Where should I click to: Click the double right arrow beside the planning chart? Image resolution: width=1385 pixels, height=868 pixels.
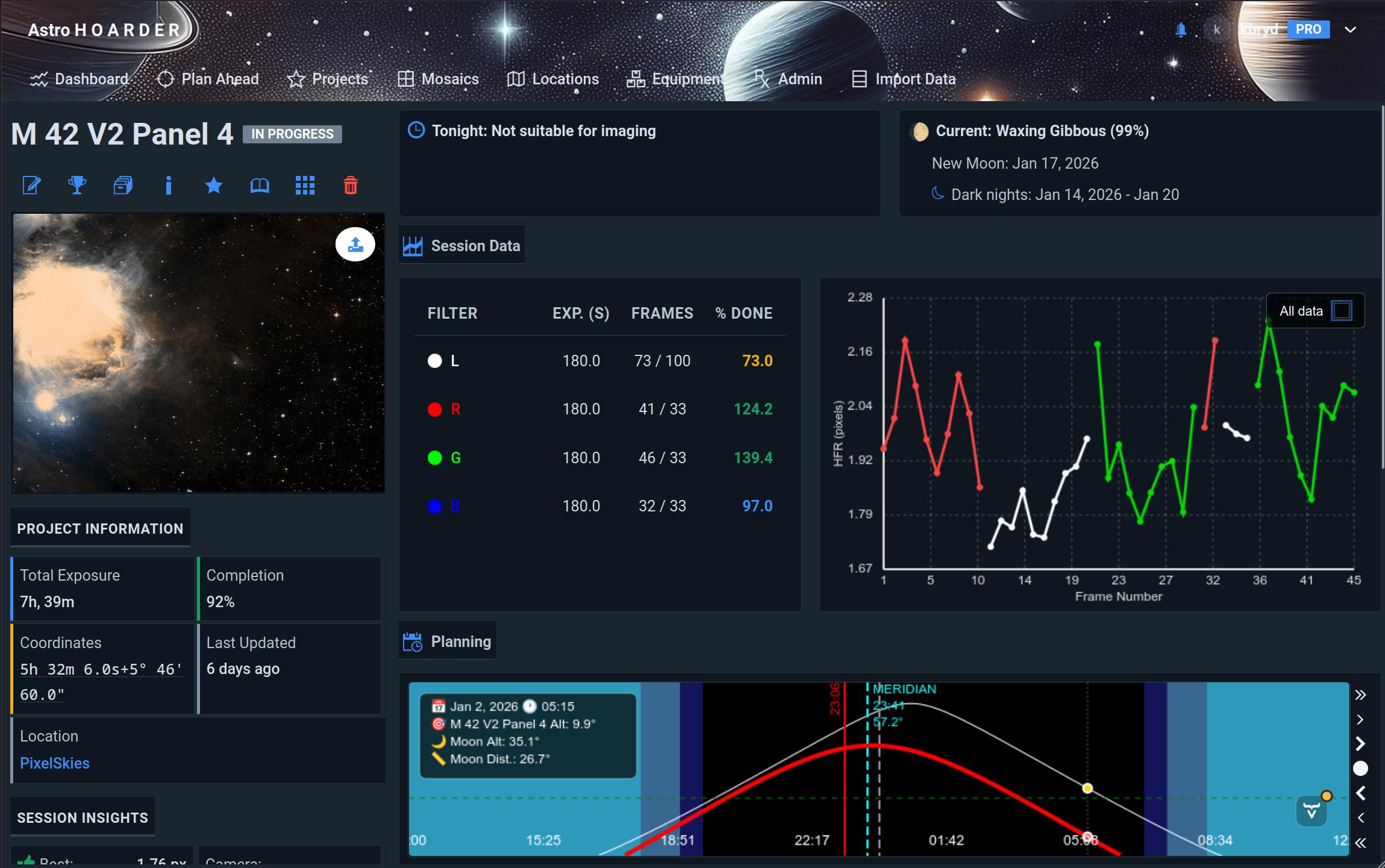tap(1360, 695)
